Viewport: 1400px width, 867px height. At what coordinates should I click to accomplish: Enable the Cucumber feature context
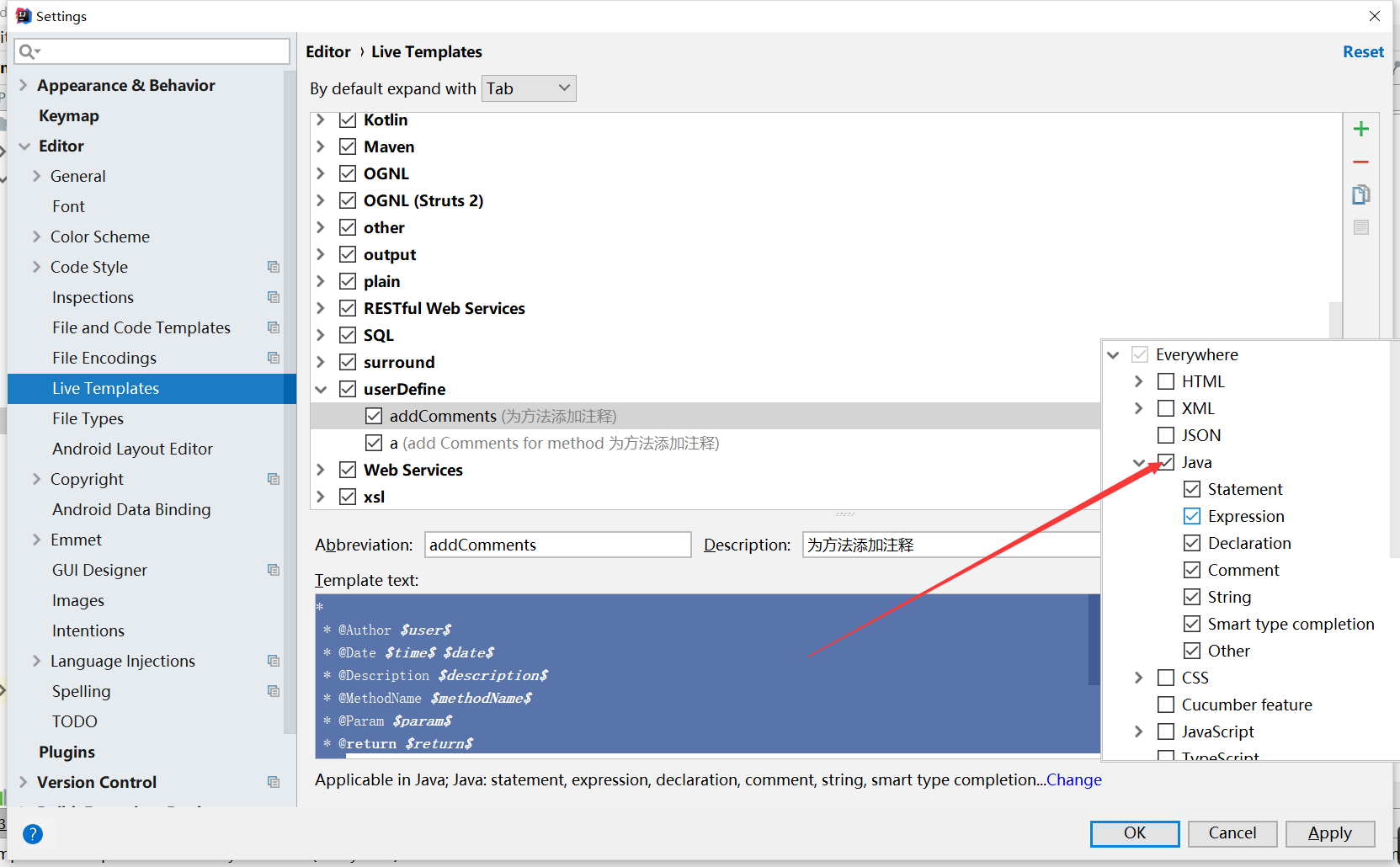coord(1166,705)
